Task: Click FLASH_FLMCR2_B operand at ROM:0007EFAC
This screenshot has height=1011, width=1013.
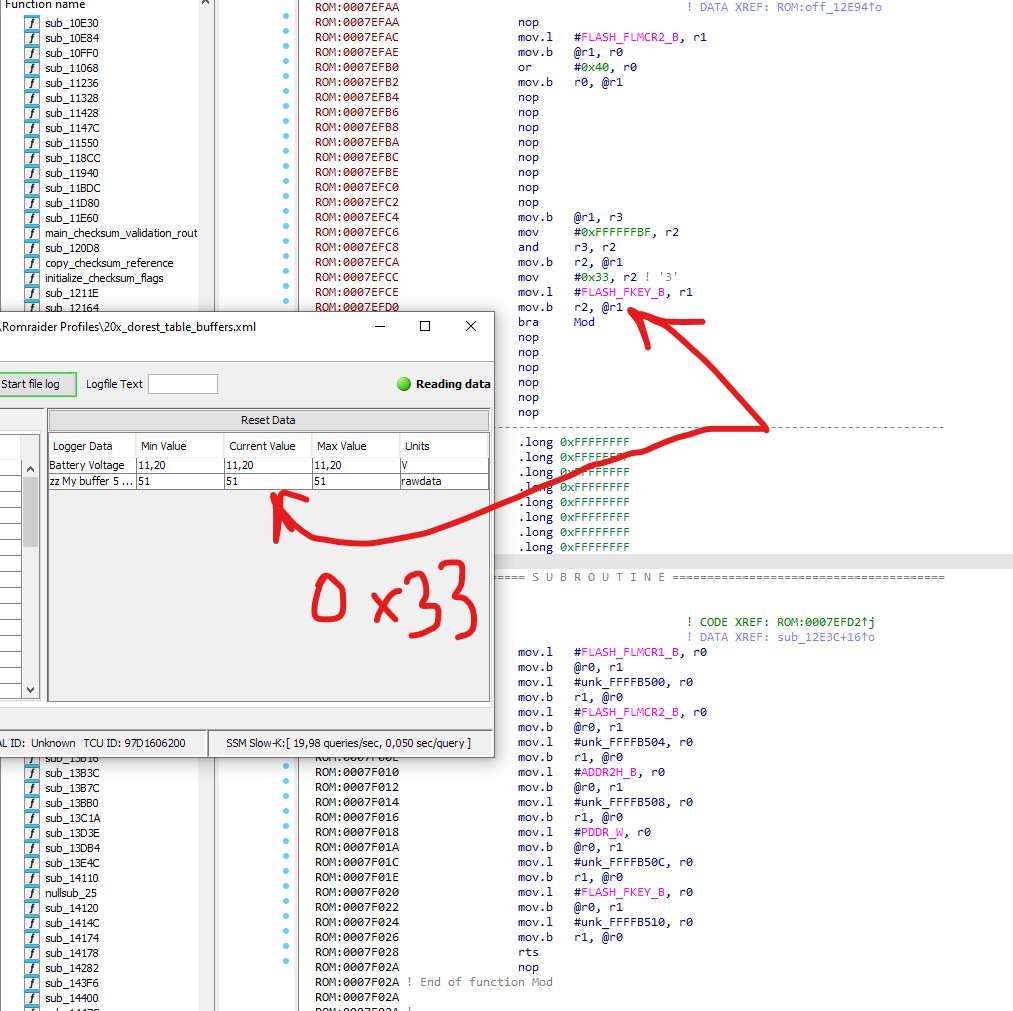Action: [629, 37]
